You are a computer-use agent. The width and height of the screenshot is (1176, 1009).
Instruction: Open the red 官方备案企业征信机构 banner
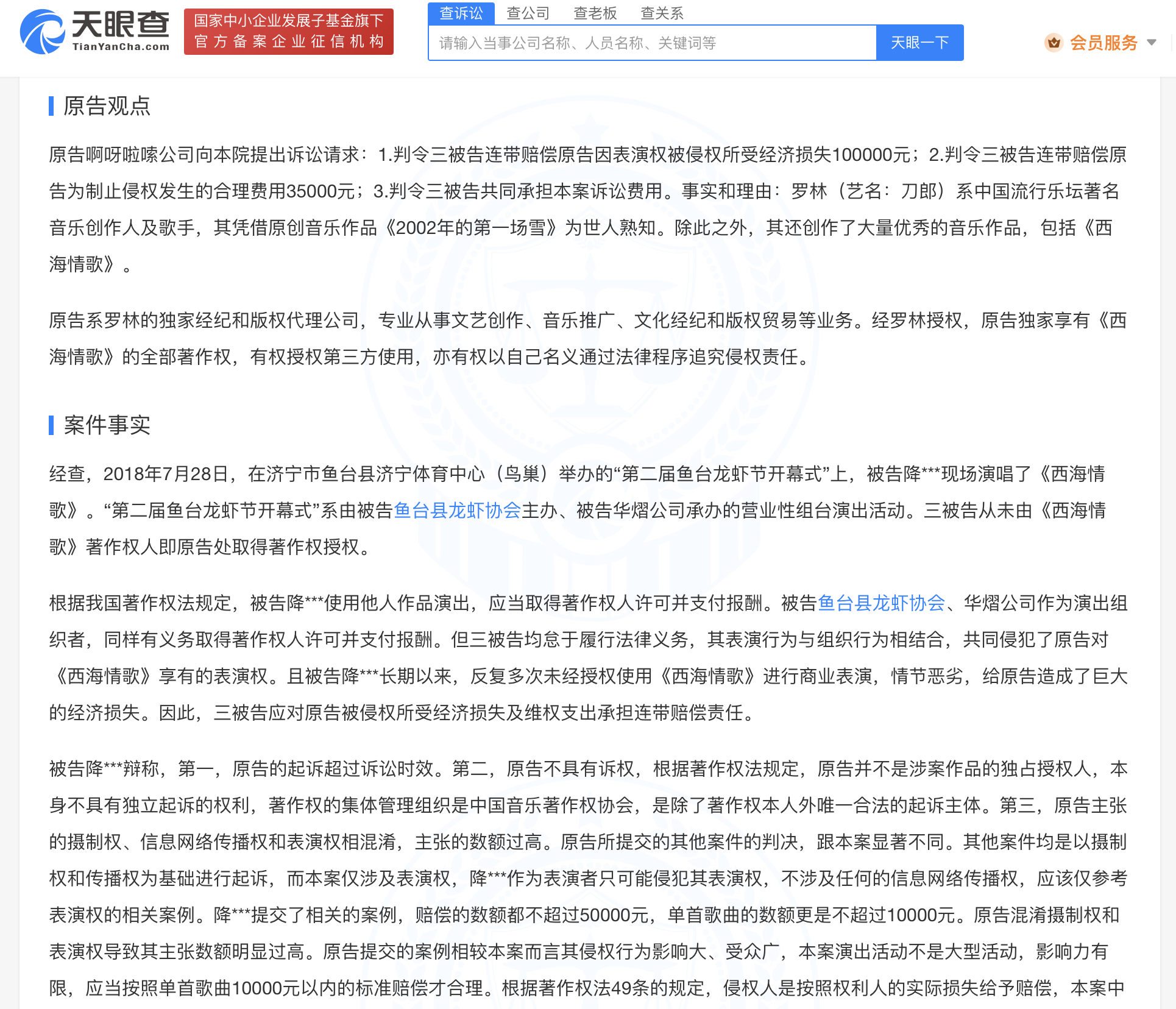tap(289, 32)
